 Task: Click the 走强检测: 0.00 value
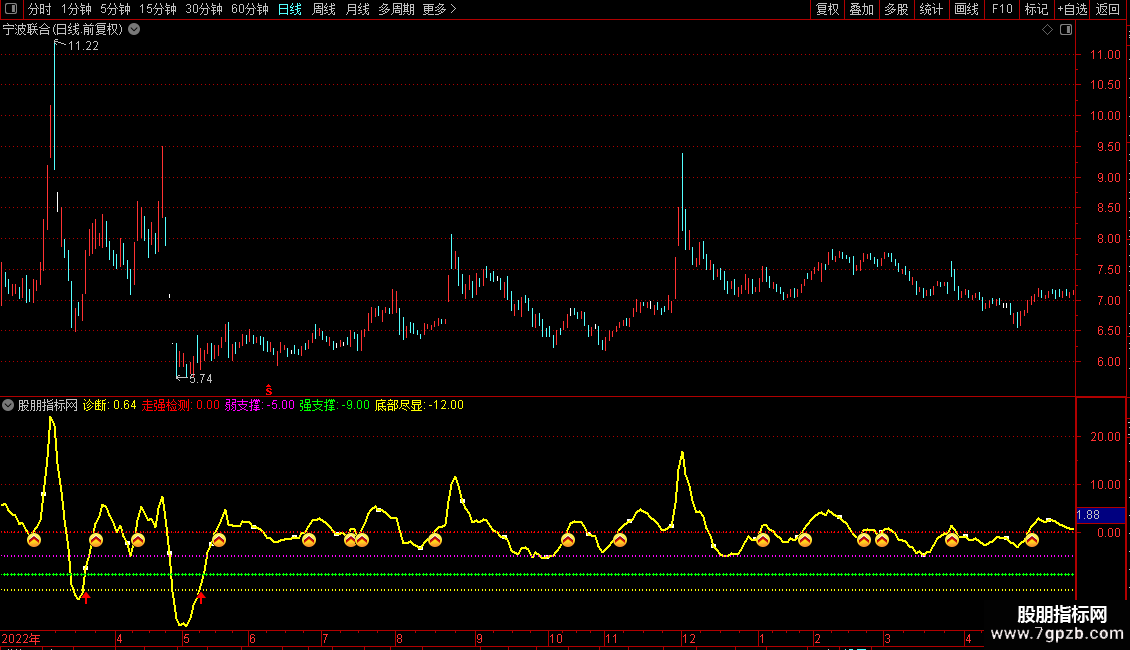[x=180, y=405]
